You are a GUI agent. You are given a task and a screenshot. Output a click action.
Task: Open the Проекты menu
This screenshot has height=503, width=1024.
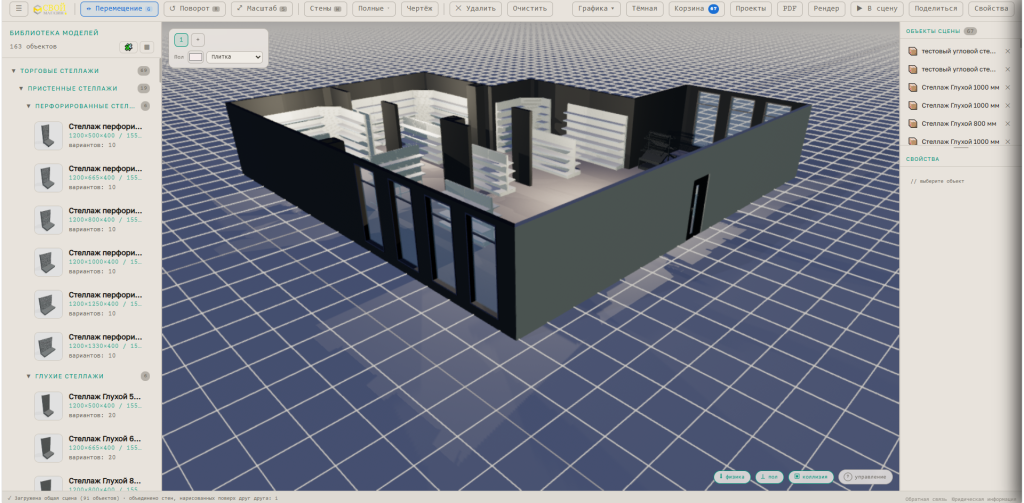coord(750,9)
